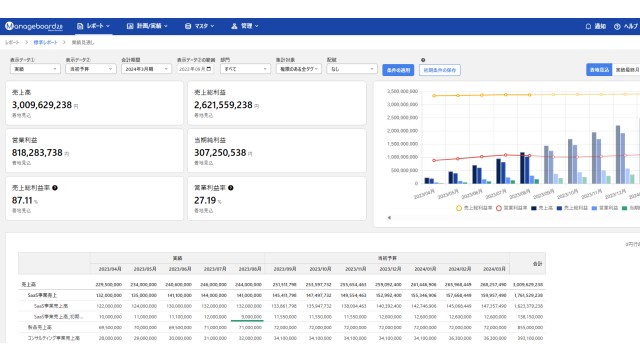Open the 集計対象 tag dropdown
The width and height of the screenshot is (640, 360).
299,69
